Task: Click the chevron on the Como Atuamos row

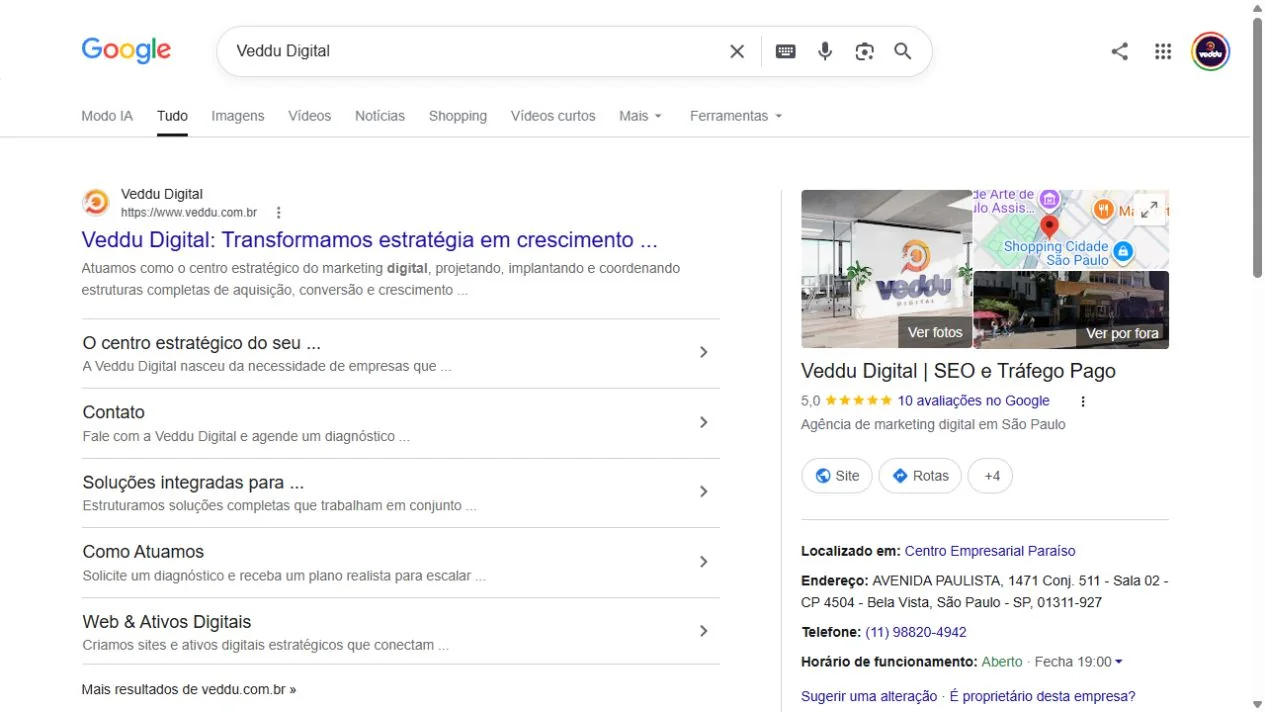Action: click(x=703, y=561)
